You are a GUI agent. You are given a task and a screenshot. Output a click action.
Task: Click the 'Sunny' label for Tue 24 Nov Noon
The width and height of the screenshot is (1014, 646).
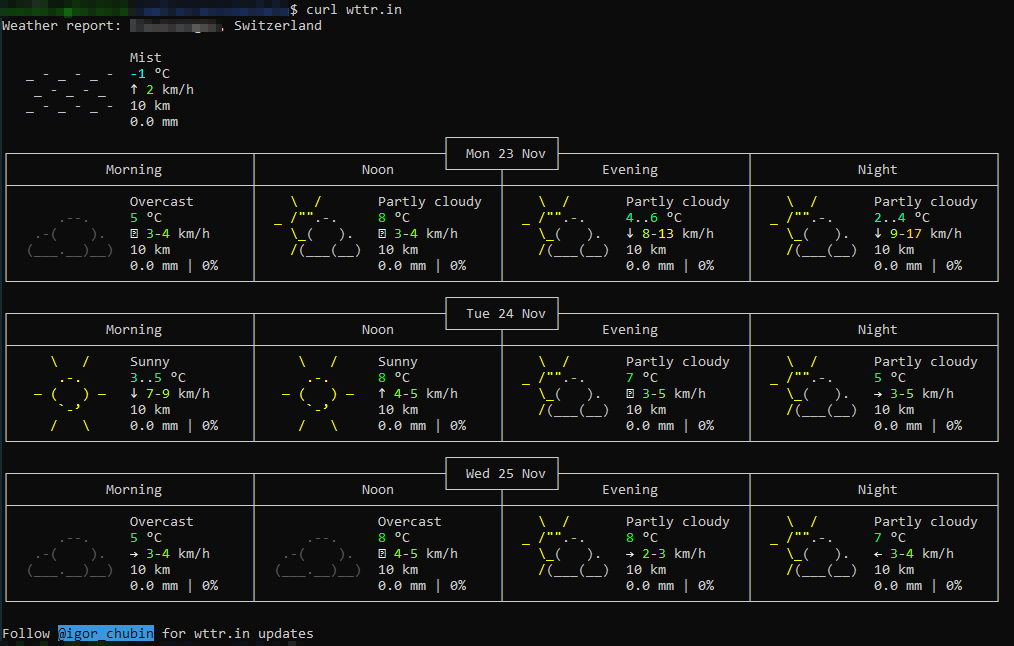coord(398,361)
